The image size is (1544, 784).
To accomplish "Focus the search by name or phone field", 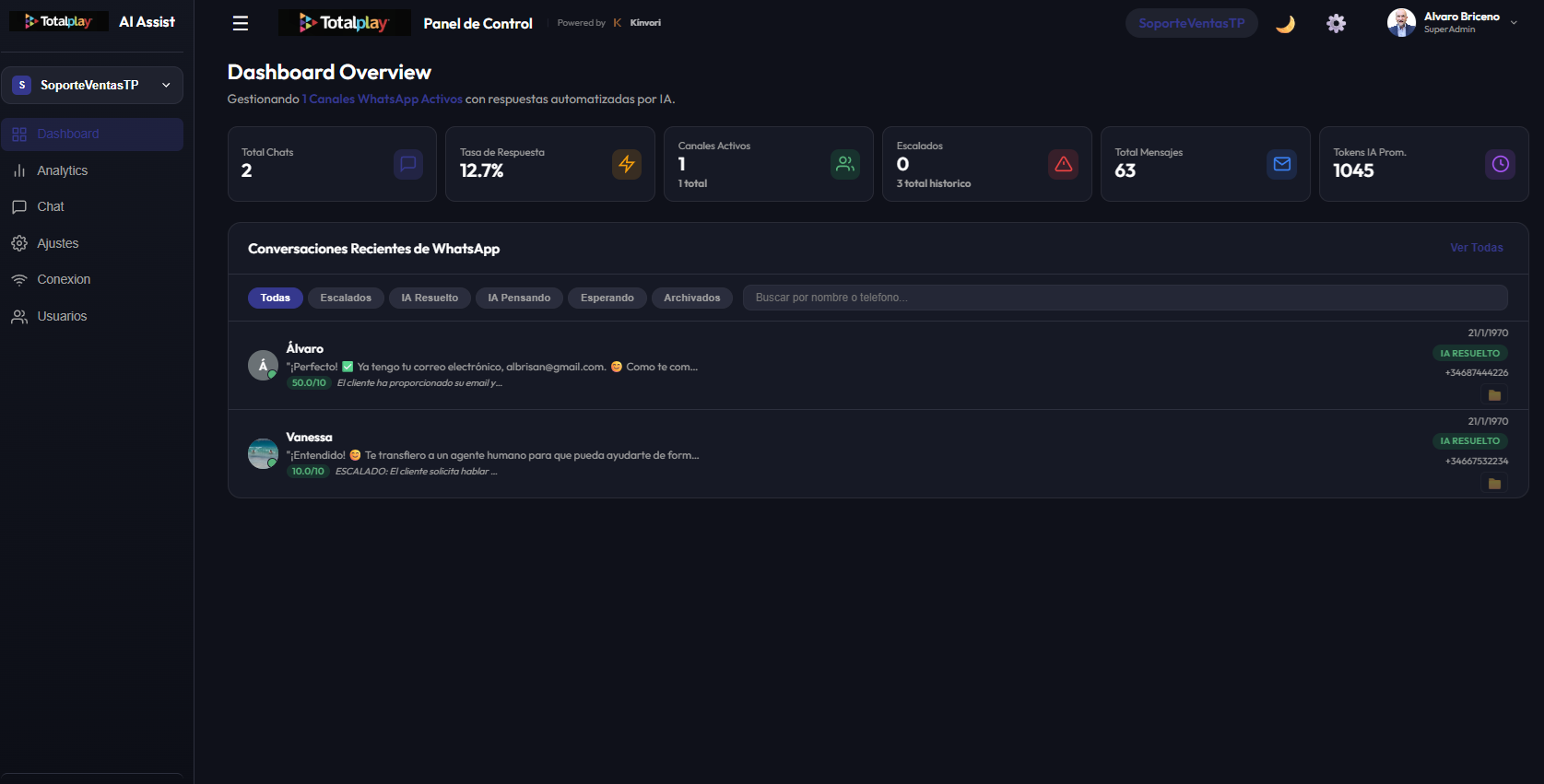I will click(x=1125, y=298).
